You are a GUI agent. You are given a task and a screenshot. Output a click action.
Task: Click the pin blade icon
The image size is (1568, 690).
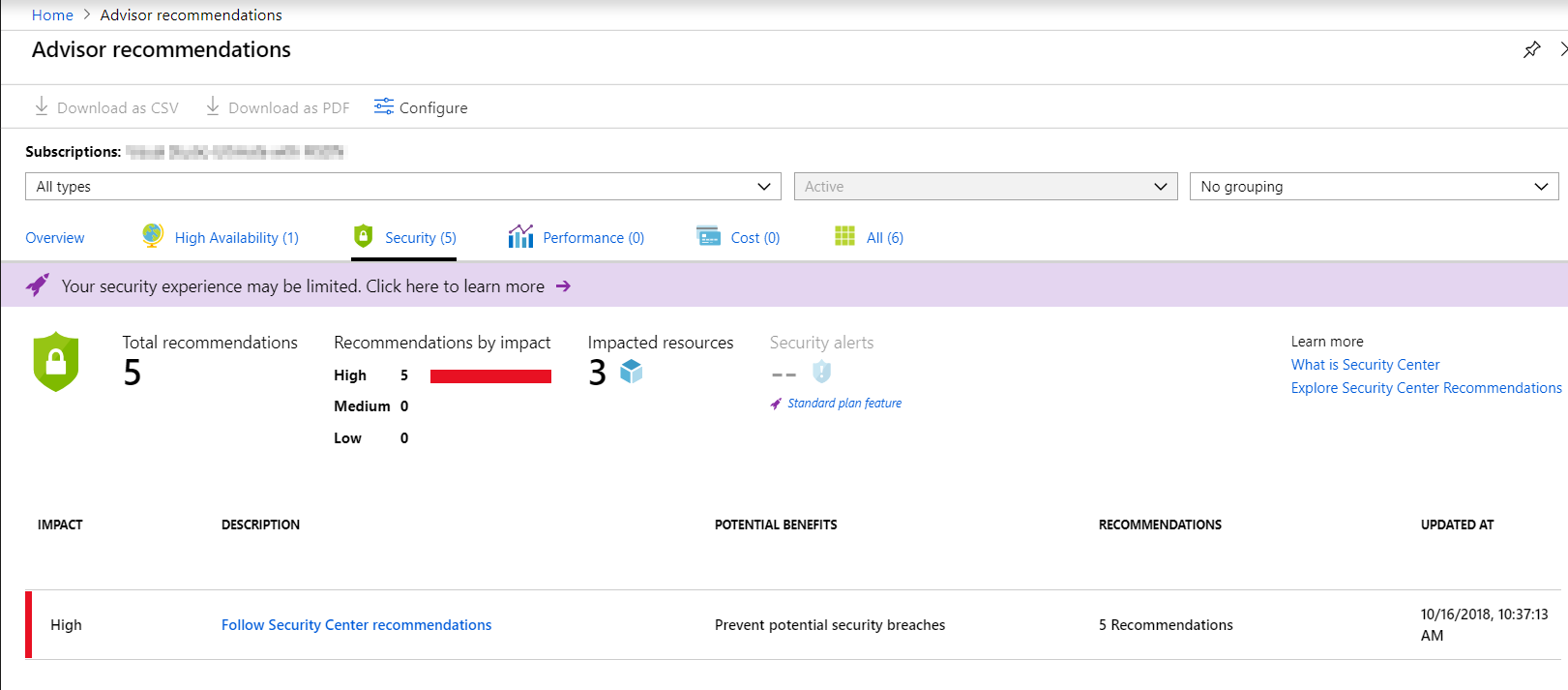[x=1531, y=49]
